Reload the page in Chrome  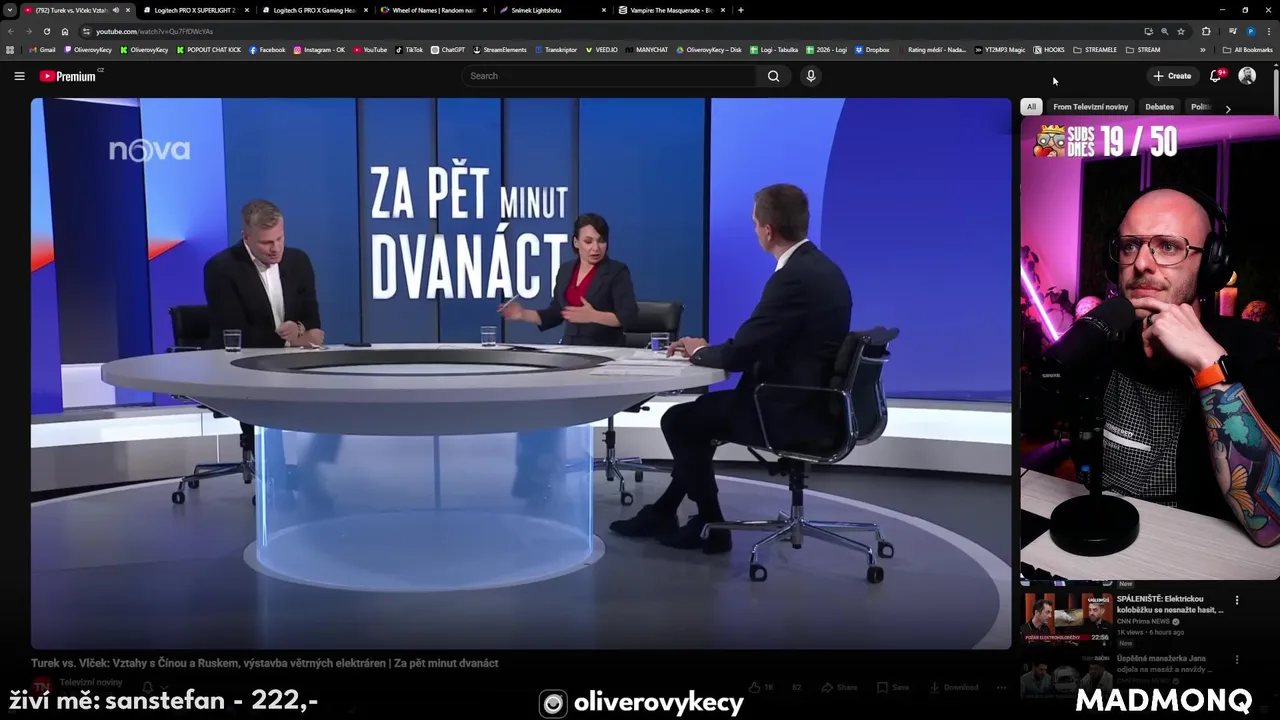[x=46, y=31]
